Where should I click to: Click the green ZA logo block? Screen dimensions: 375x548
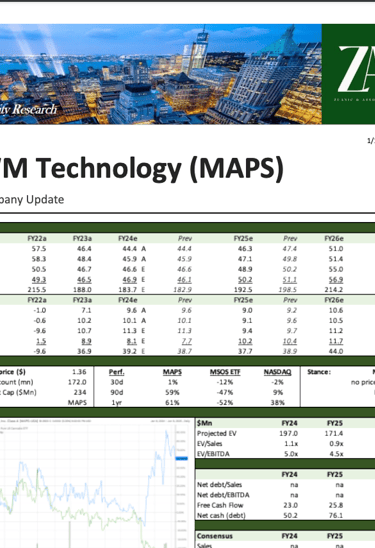(x=348, y=74)
